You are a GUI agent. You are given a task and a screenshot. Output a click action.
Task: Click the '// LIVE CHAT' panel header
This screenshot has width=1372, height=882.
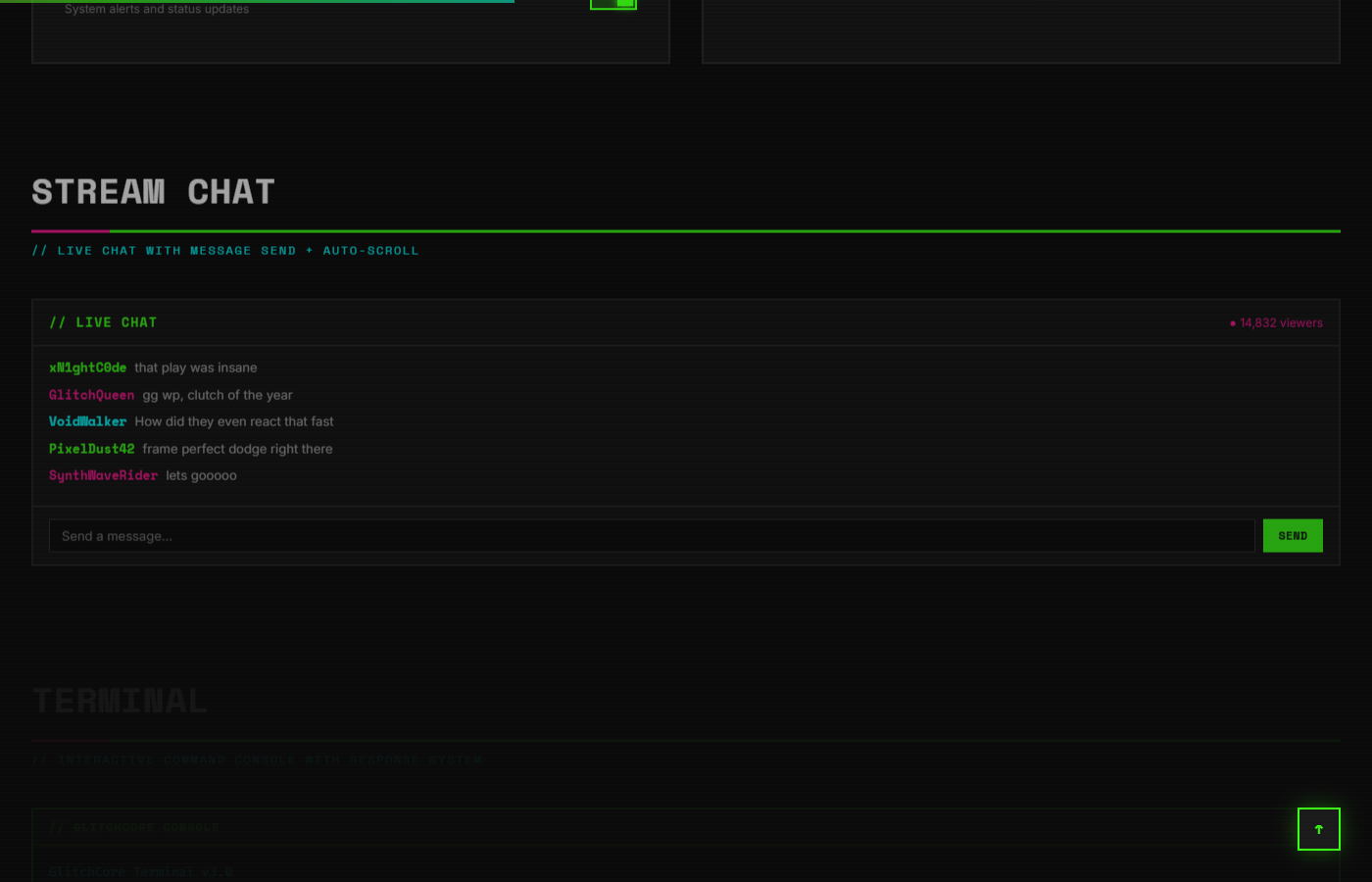click(103, 322)
